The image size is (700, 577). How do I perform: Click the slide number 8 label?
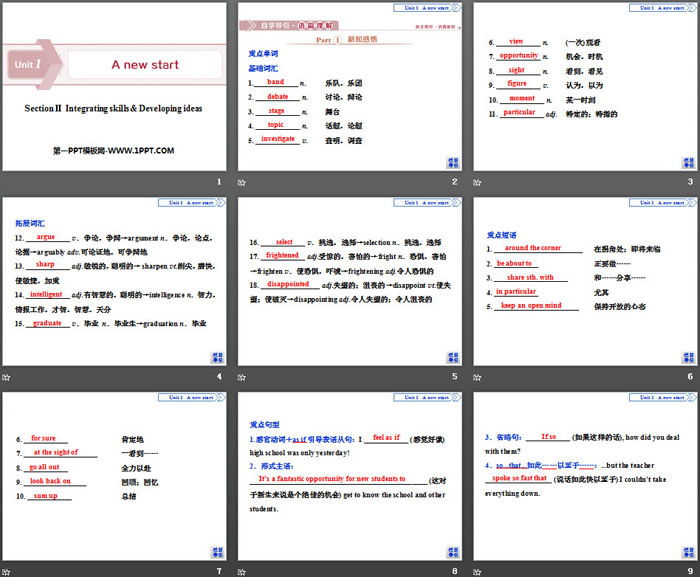point(454,571)
